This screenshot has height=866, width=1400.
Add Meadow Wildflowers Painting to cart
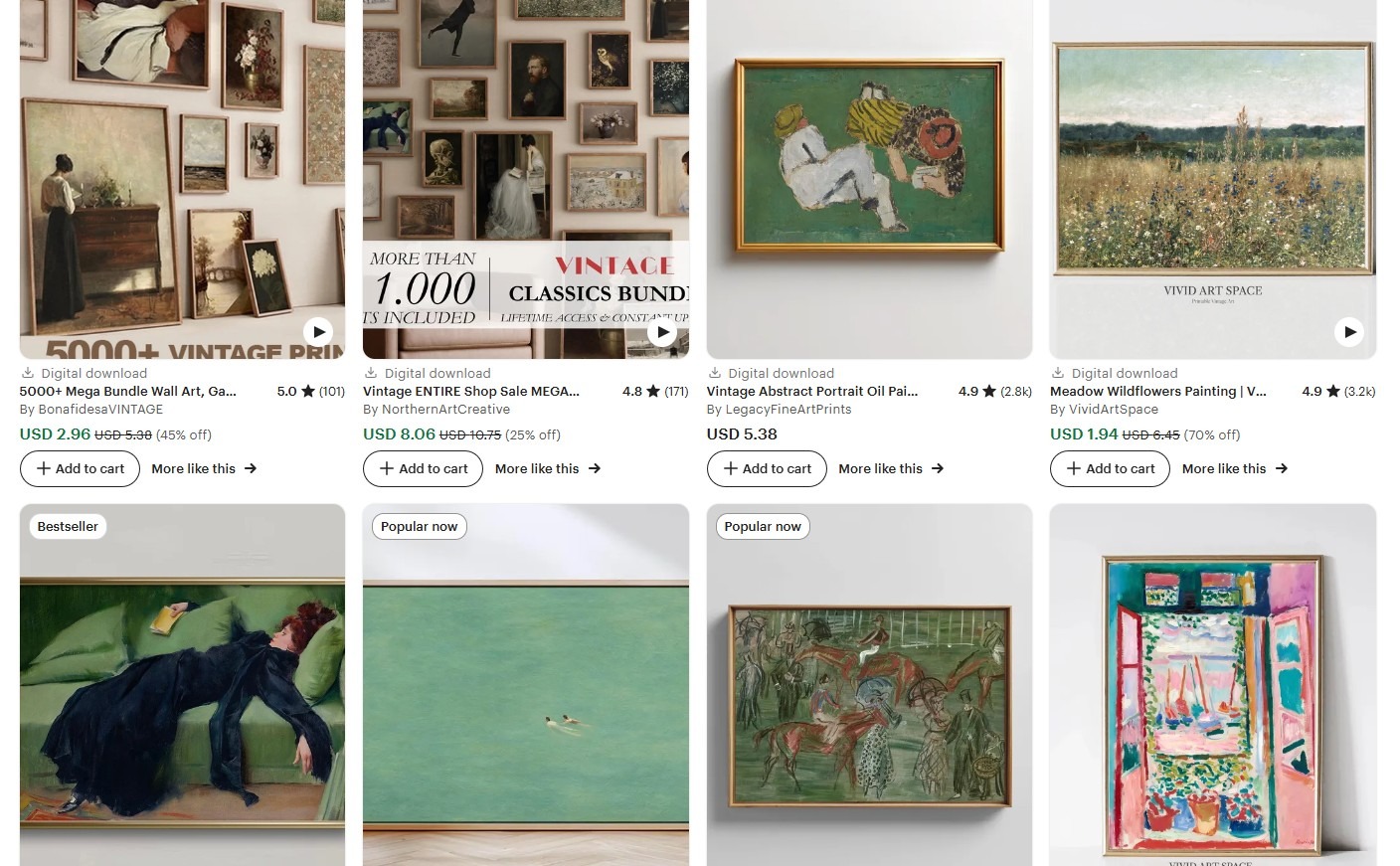(1110, 468)
